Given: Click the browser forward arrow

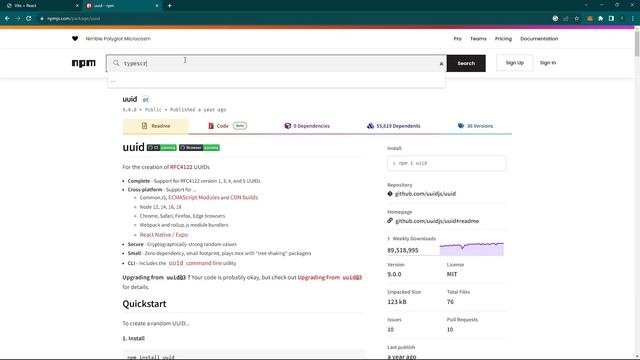Looking at the screenshot, I should pos(18,18).
